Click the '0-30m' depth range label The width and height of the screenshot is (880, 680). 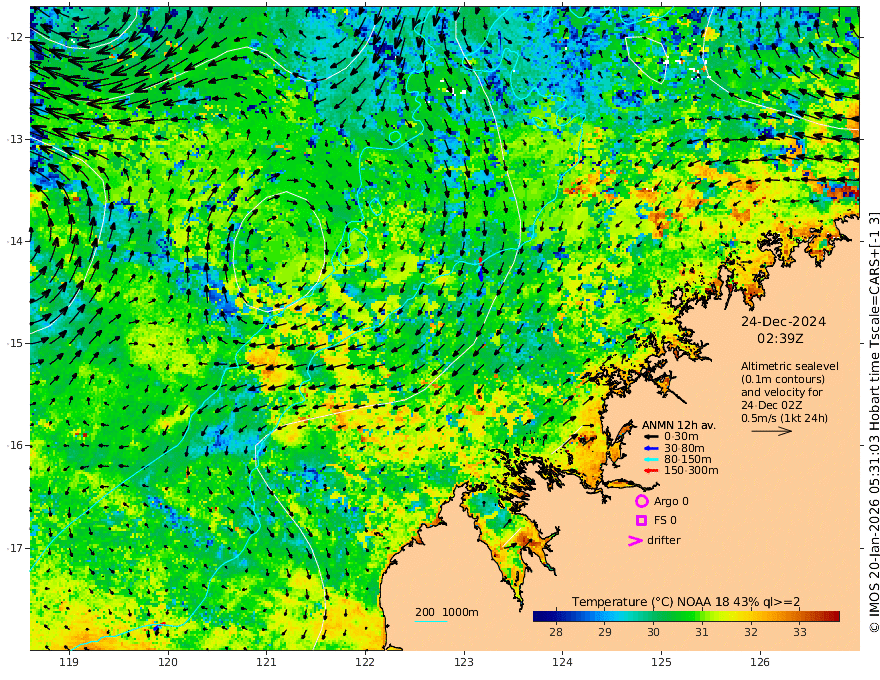pyautogui.click(x=681, y=437)
